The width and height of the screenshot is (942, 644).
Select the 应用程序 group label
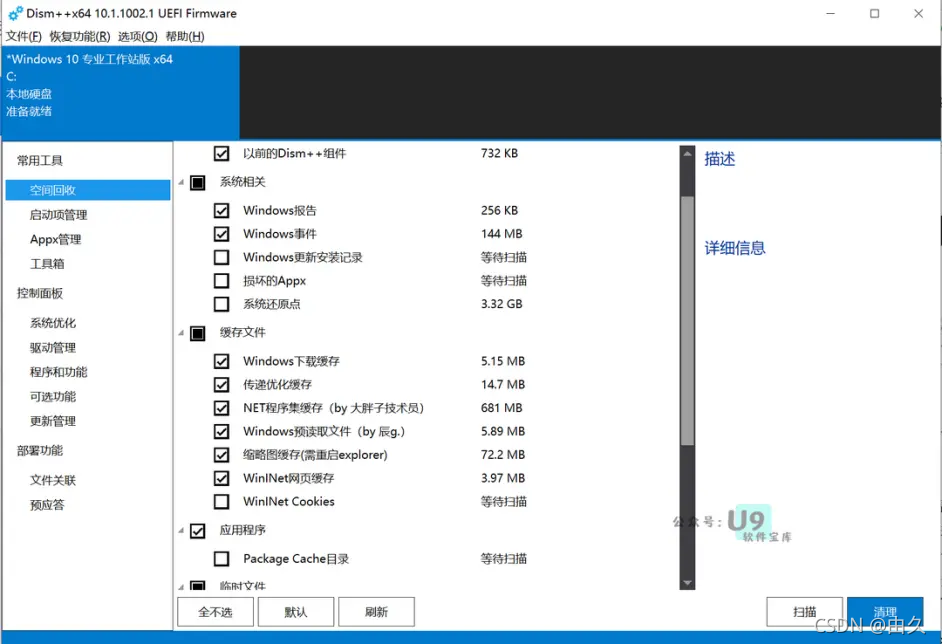pyautogui.click(x=242, y=530)
